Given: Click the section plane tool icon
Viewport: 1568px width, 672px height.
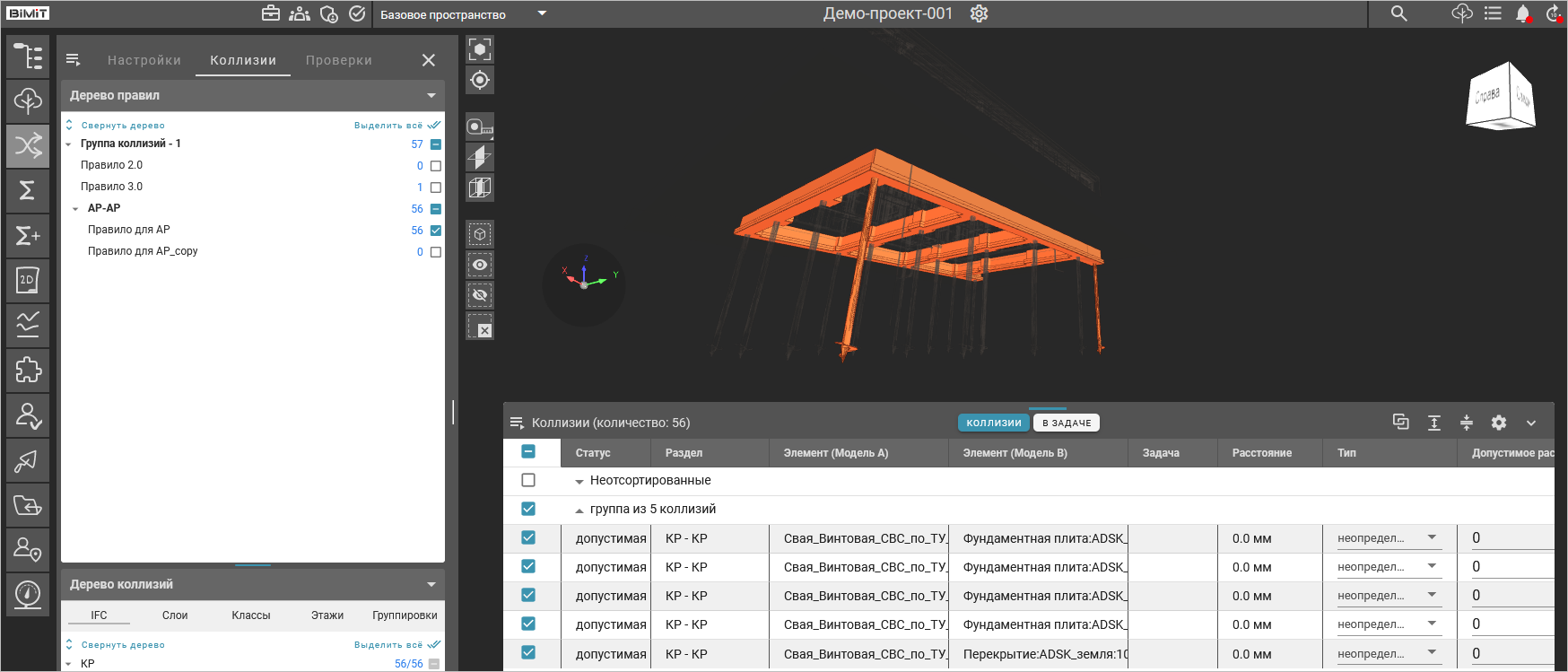Looking at the screenshot, I should pyautogui.click(x=480, y=157).
